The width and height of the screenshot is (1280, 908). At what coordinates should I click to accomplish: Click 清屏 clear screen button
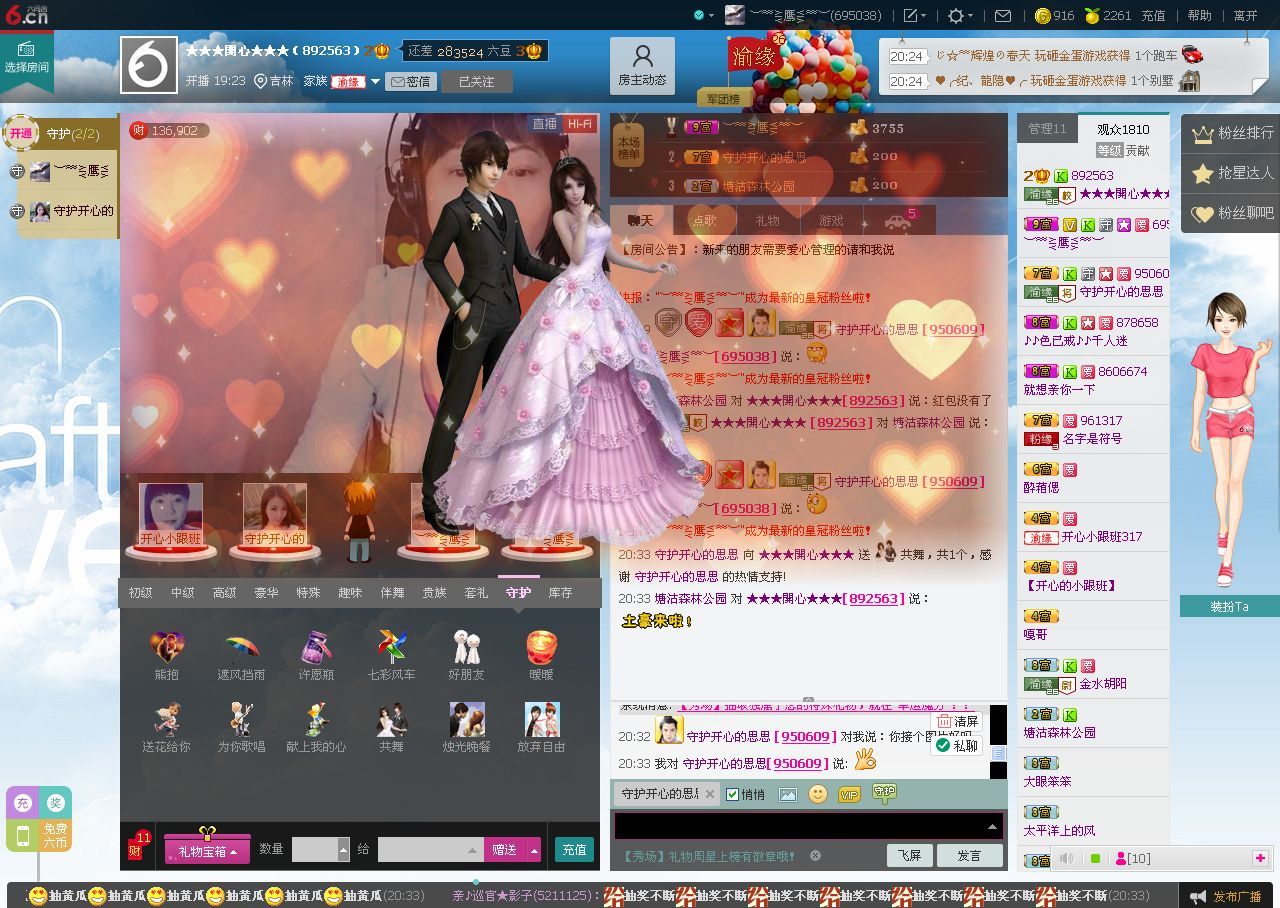click(957, 721)
